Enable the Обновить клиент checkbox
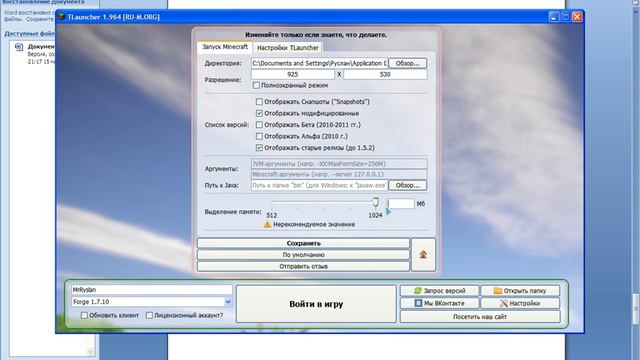640x360 pixels. coord(84,315)
